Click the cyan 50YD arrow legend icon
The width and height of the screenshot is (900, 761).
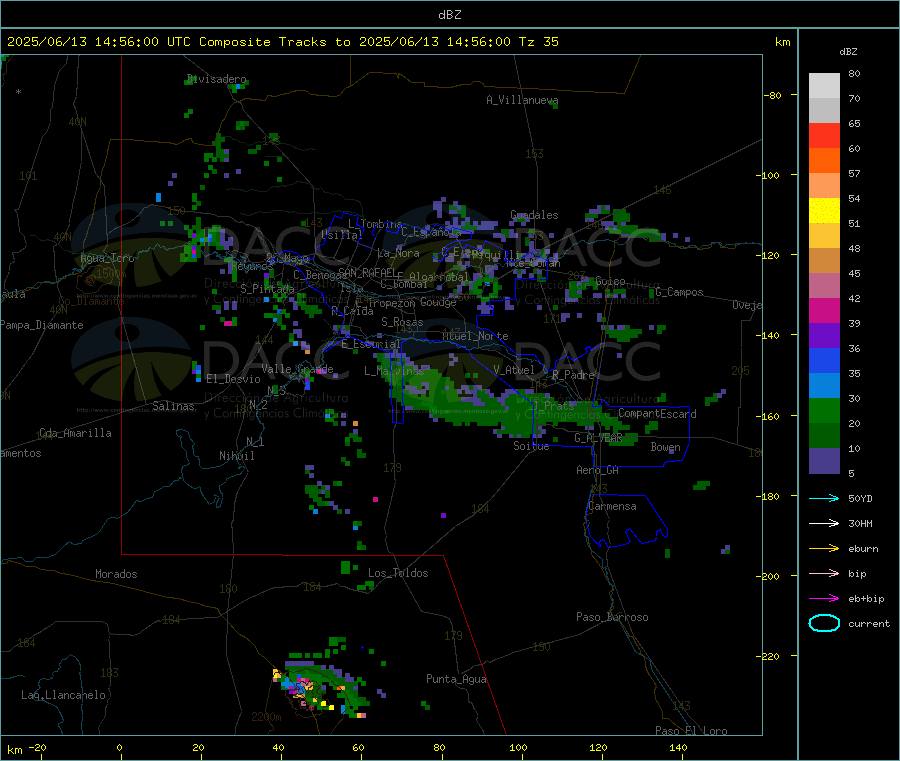824,498
